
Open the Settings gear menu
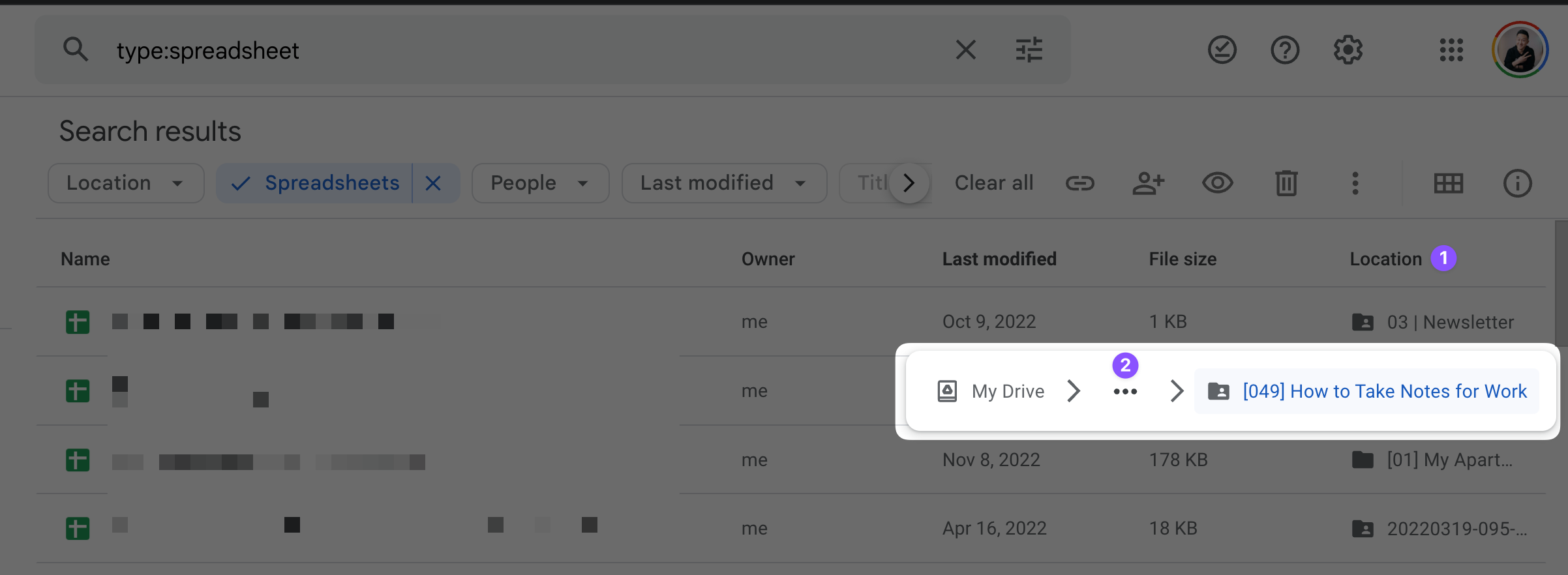coord(1348,50)
